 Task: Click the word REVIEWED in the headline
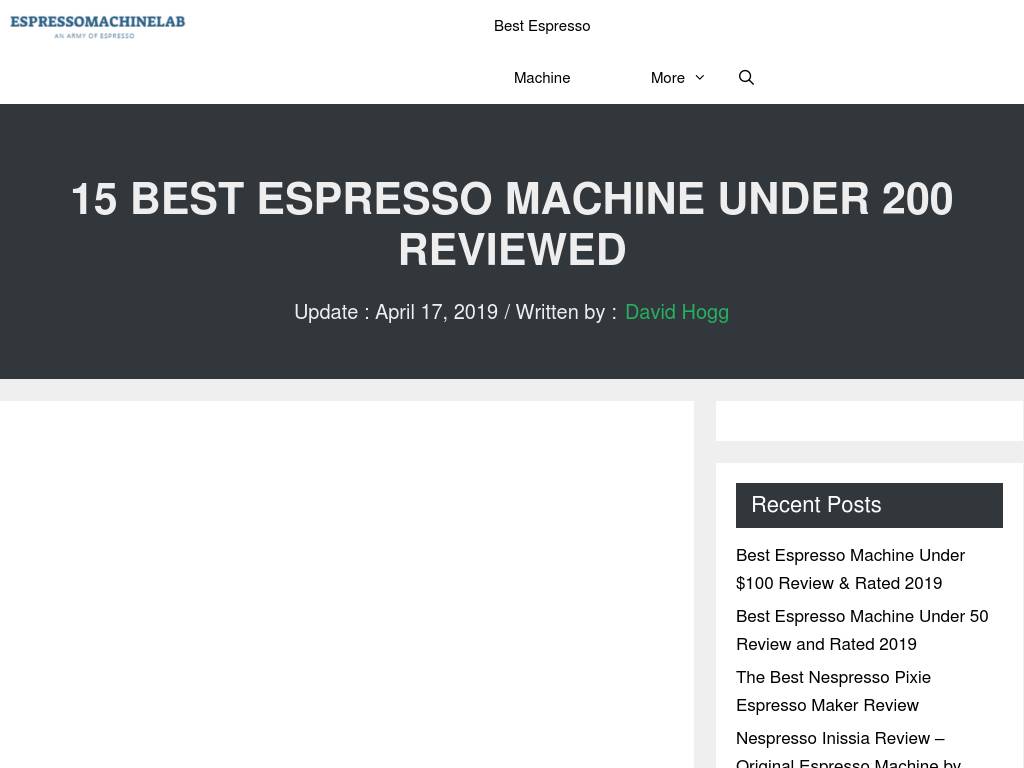[x=512, y=250]
